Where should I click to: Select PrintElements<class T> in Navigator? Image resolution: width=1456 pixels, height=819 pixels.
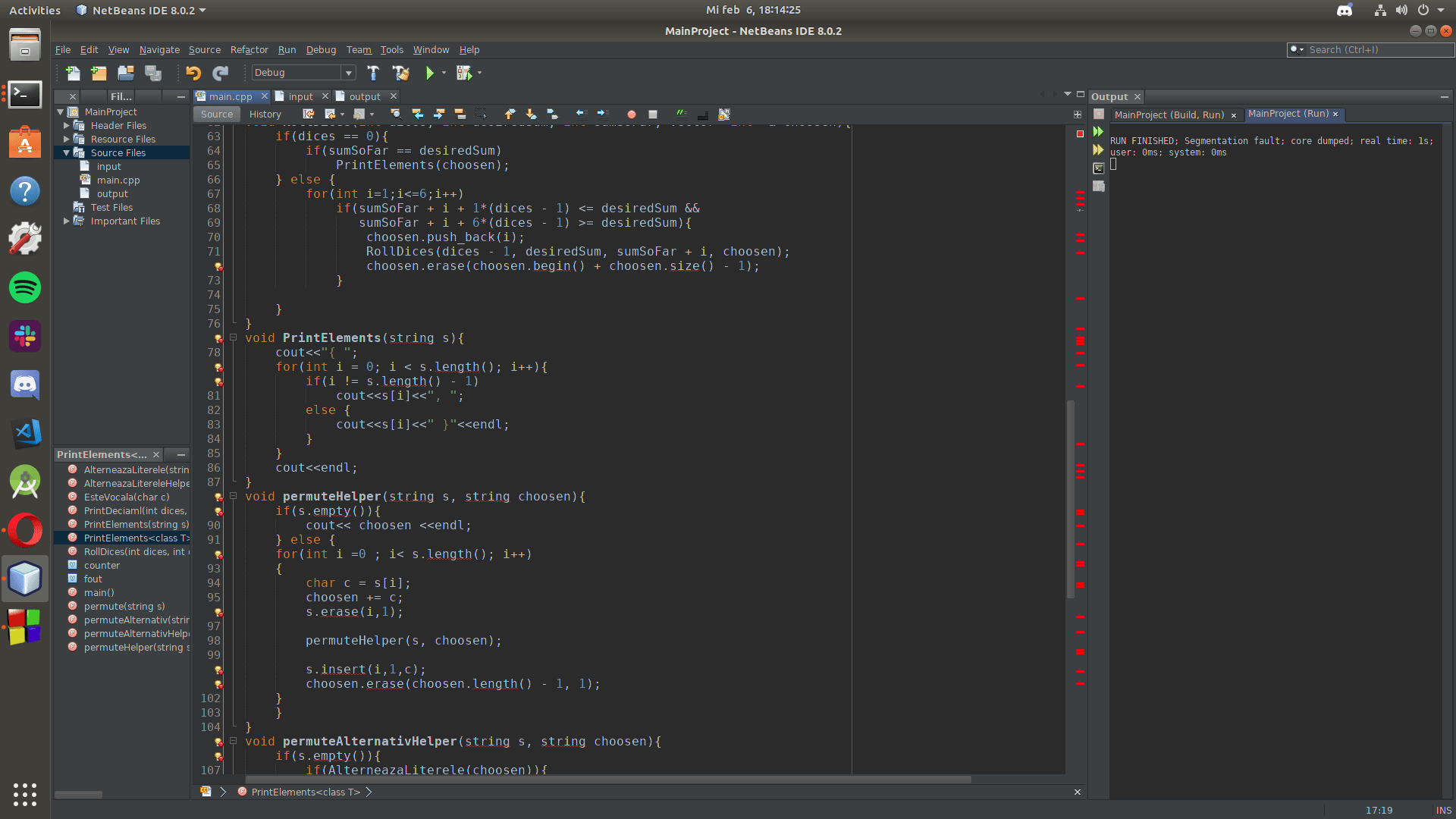[136, 538]
